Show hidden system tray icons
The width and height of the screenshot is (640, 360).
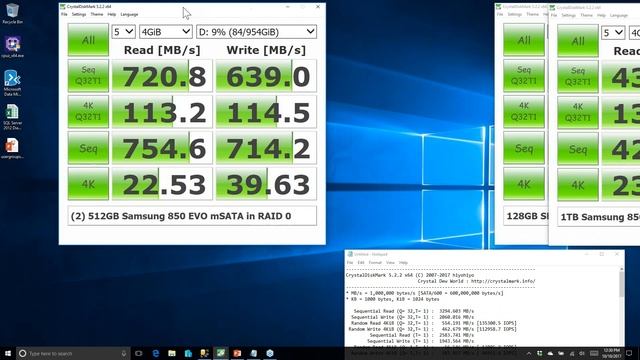click(529, 353)
